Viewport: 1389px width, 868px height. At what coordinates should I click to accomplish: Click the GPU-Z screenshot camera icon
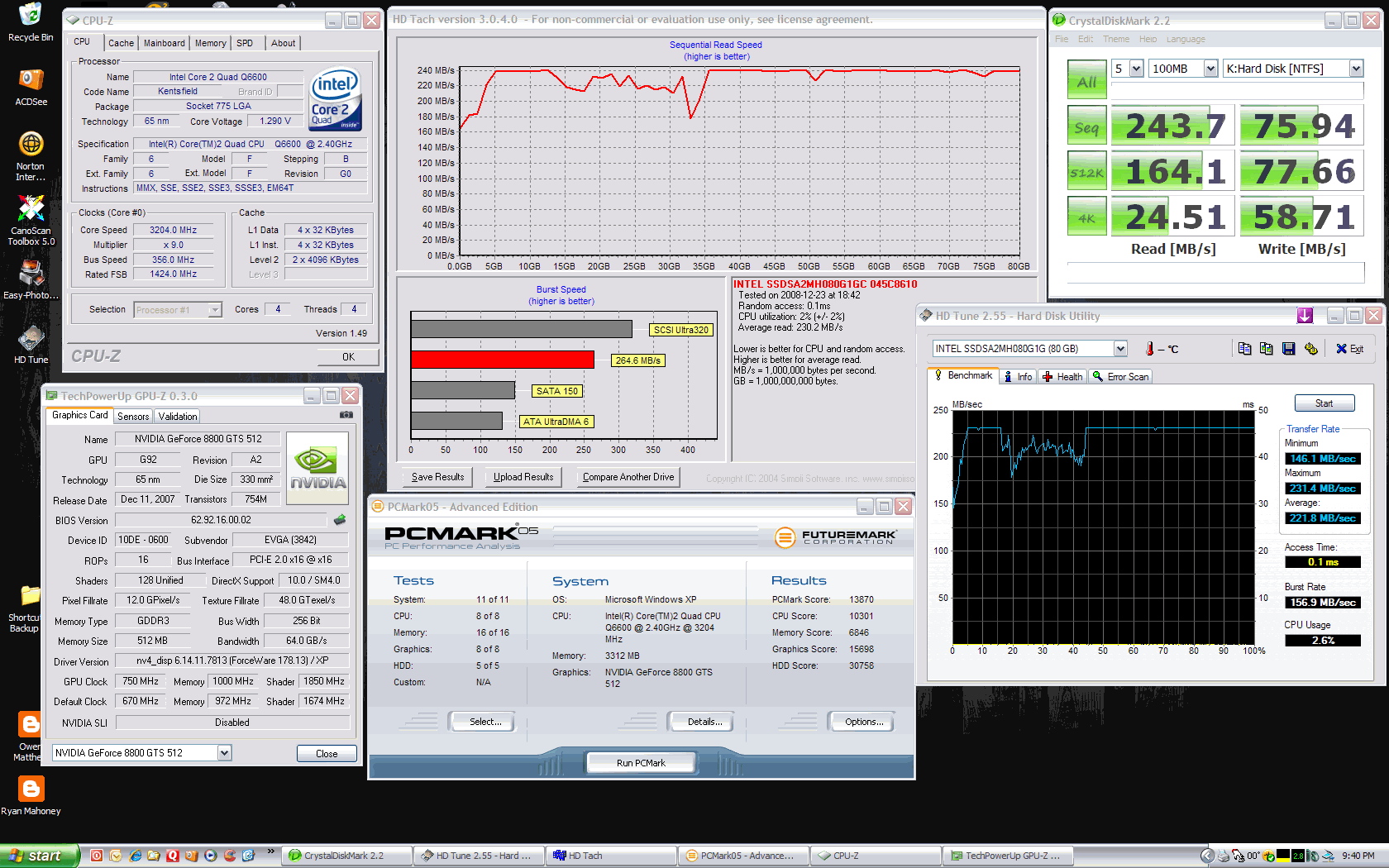point(346,415)
